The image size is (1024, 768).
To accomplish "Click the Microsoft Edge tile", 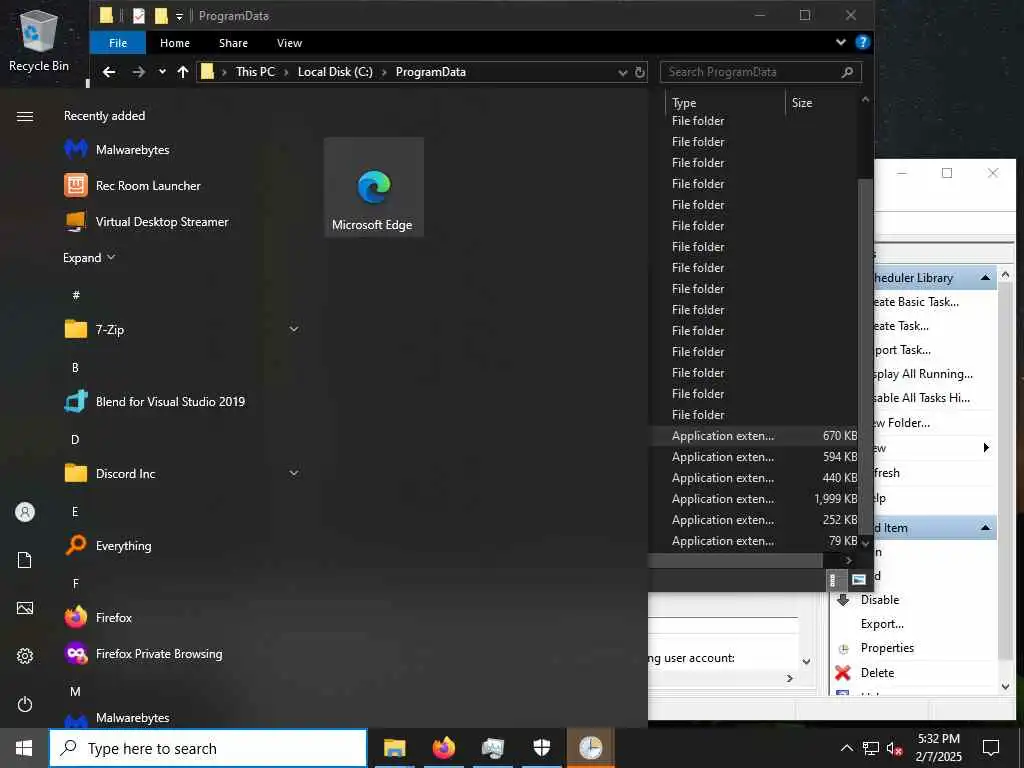I will click(374, 187).
